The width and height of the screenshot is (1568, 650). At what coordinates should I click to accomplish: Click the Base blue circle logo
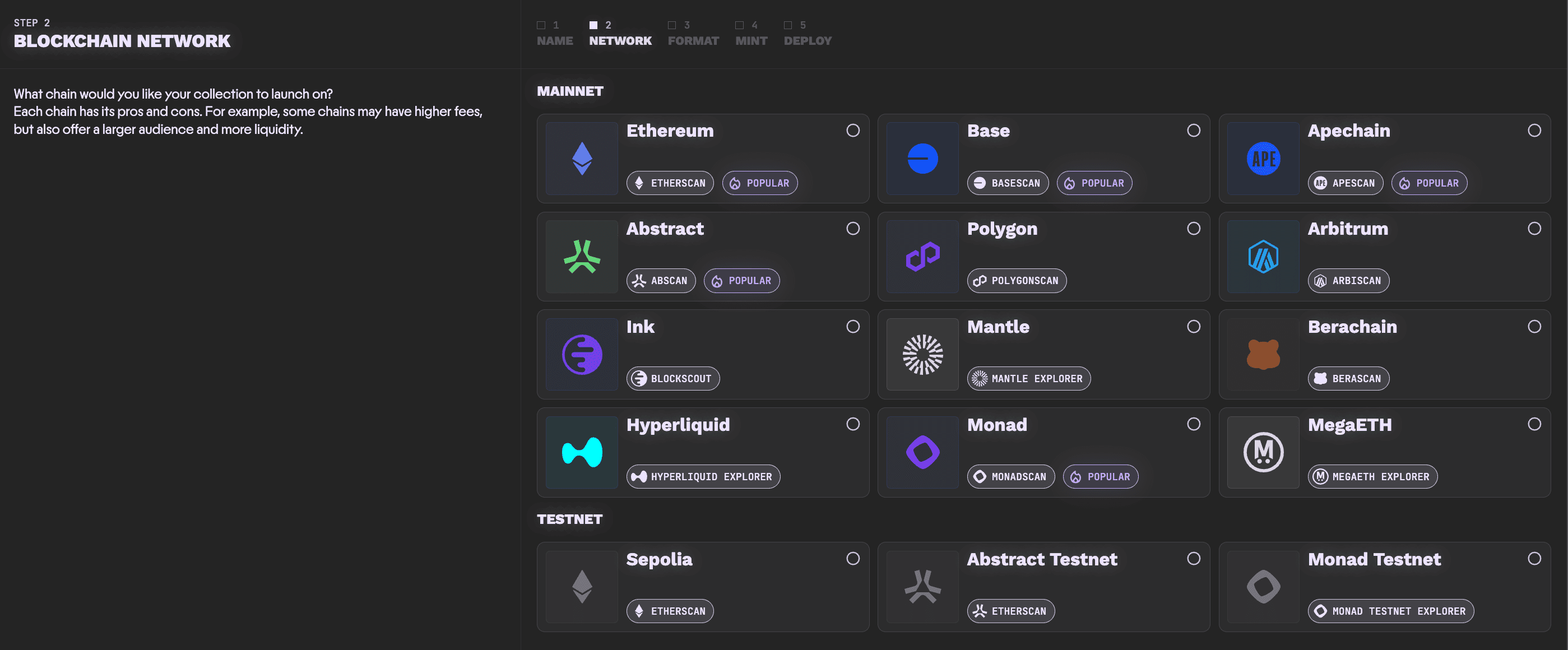(922, 159)
